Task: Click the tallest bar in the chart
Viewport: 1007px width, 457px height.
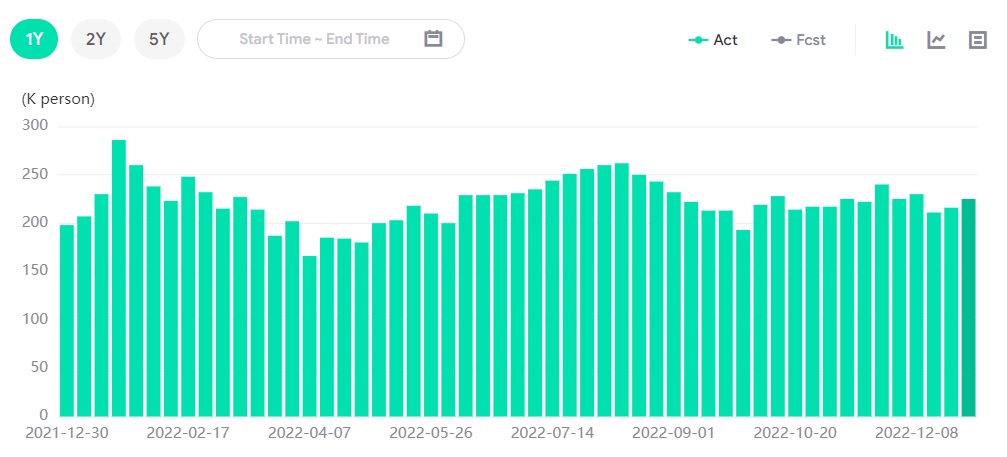Action: point(119,278)
